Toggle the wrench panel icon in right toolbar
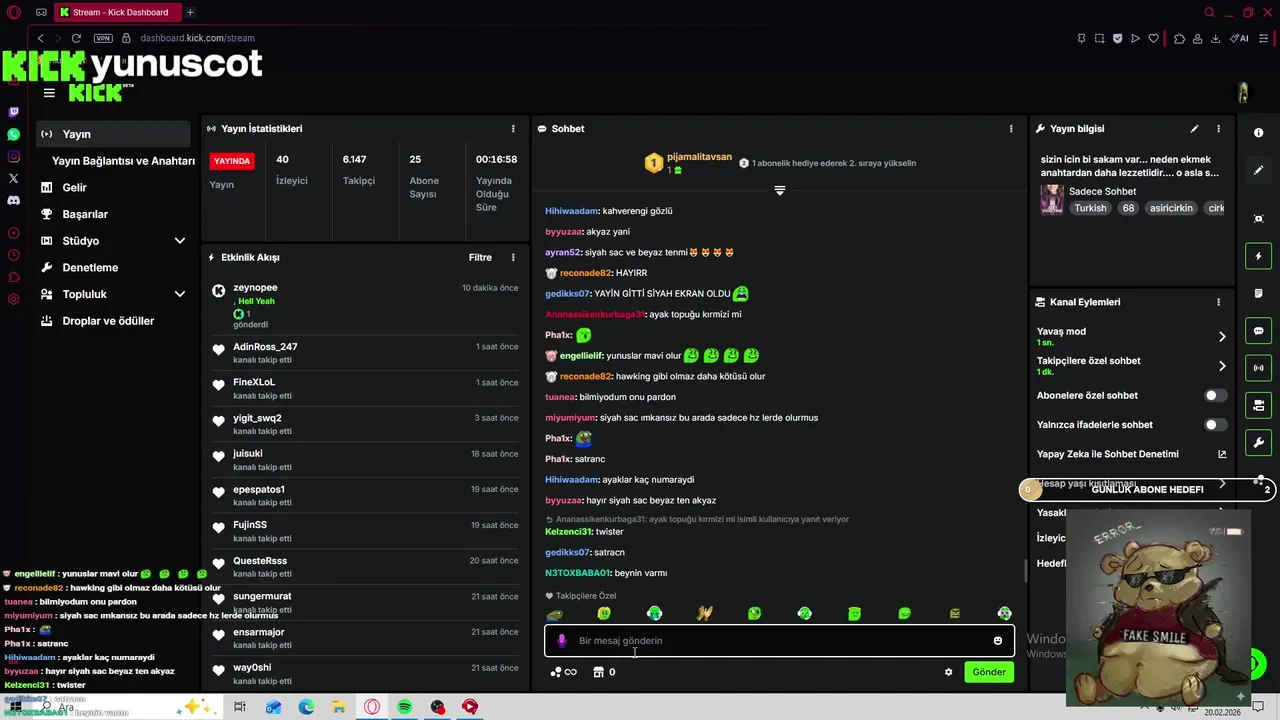Screen dimensions: 1280x720 pos(1258,442)
